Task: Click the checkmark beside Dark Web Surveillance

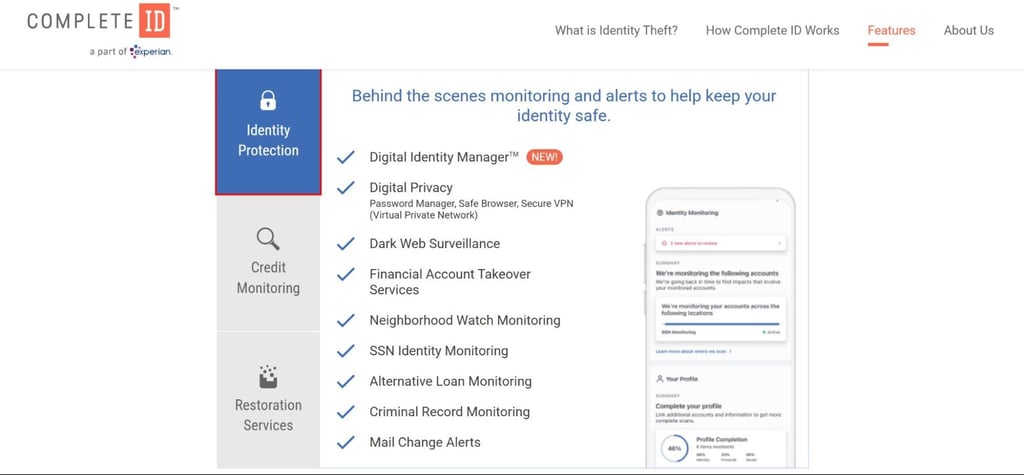Action: (x=345, y=244)
